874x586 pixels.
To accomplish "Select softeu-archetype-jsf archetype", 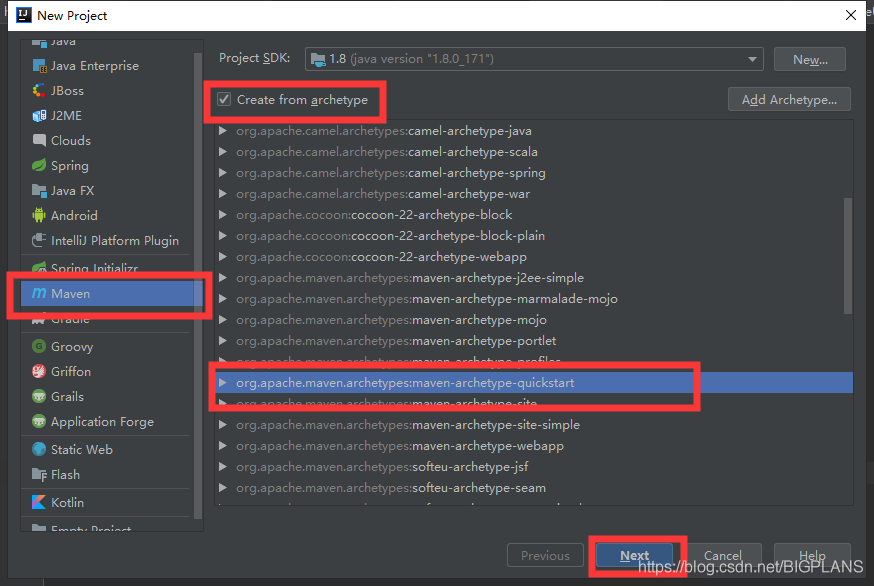I will tap(533, 467).
